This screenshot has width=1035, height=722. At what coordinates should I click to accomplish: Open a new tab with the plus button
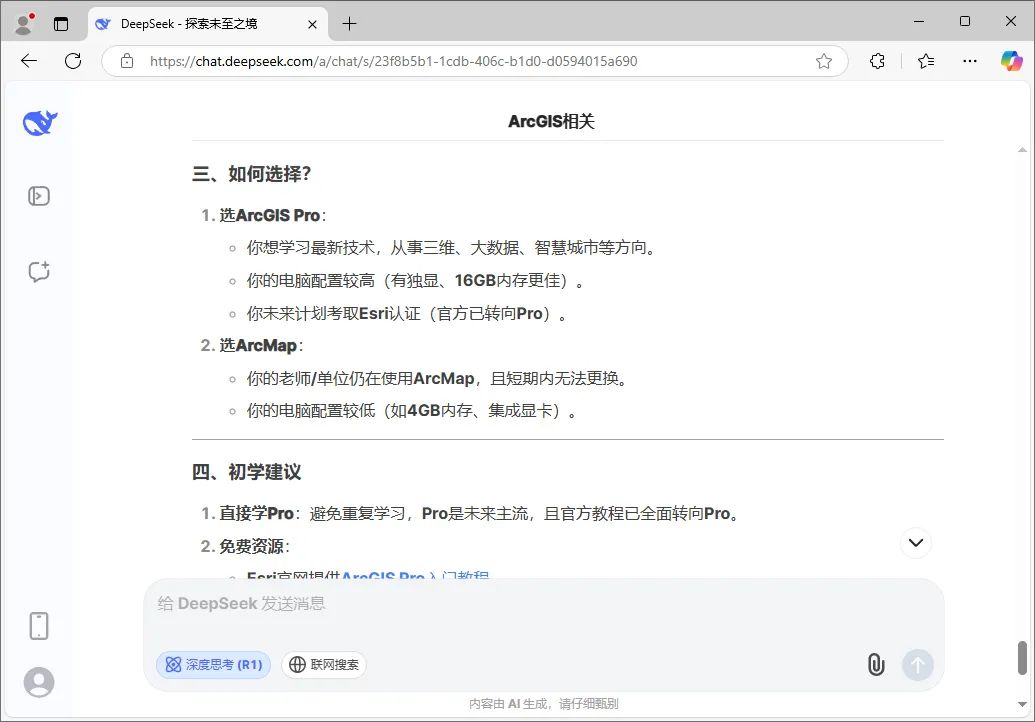tap(347, 23)
